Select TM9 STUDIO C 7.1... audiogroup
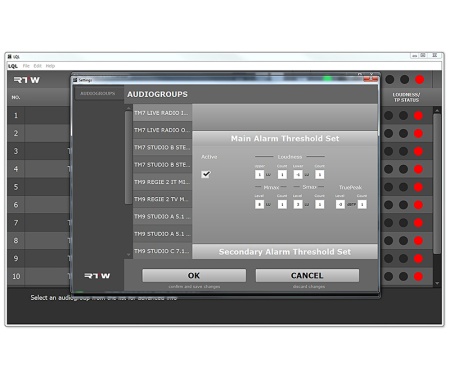450x380 pixels. click(162, 251)
